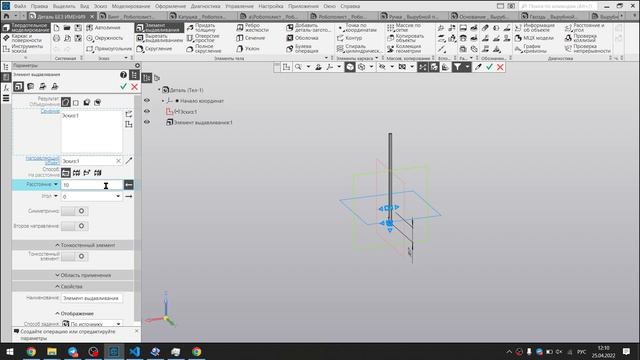Select the Прямоугольник rectangle tool
This screenshot has height=360, width=640.
tap(109, 49)
